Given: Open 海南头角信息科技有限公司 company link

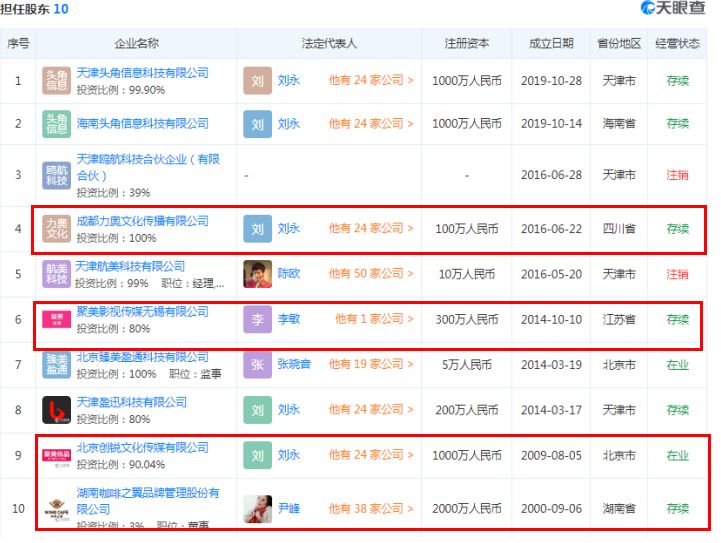Looking at the screenshot, I should click(143, 124).
